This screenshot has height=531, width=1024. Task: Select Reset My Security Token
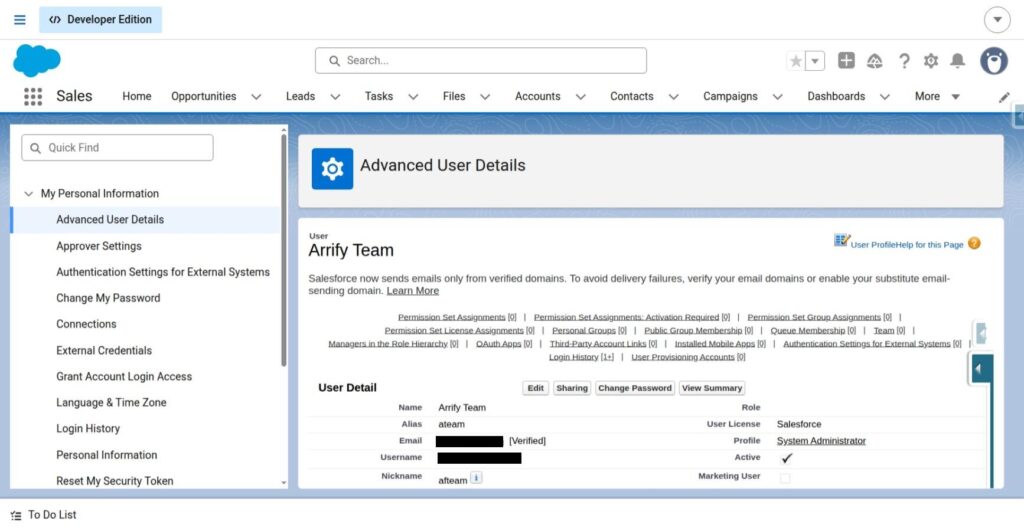(115, 481)
